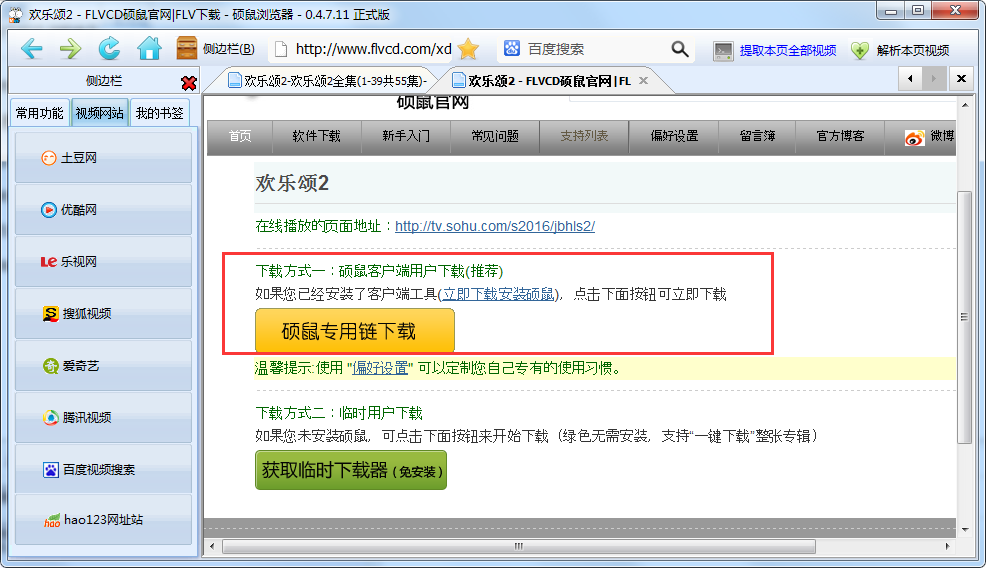Open the tv.sohu.com/s2016/jbhls2 link

click(495, 226)
